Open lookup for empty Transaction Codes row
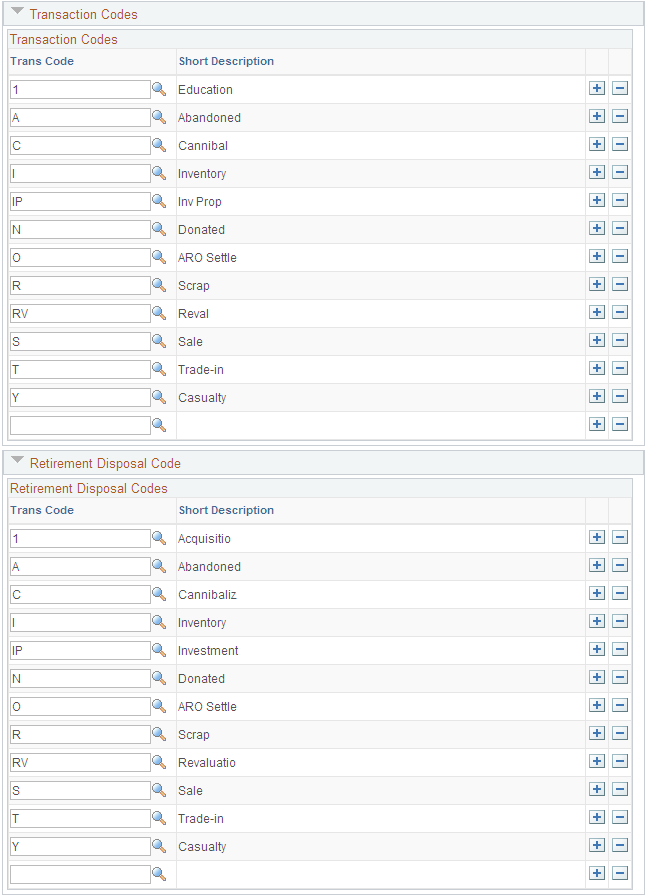646x895 pixels. coord(159,424)
